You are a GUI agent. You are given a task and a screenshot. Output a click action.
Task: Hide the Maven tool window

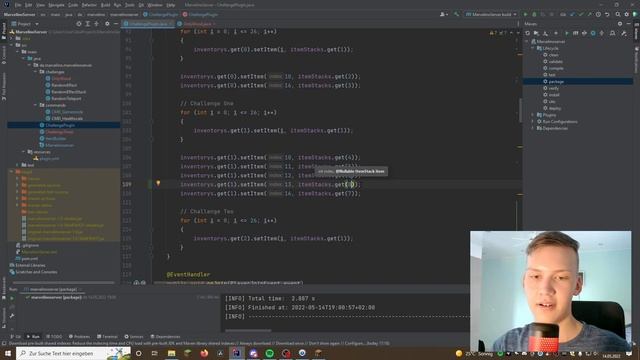[x=629, y=24]
